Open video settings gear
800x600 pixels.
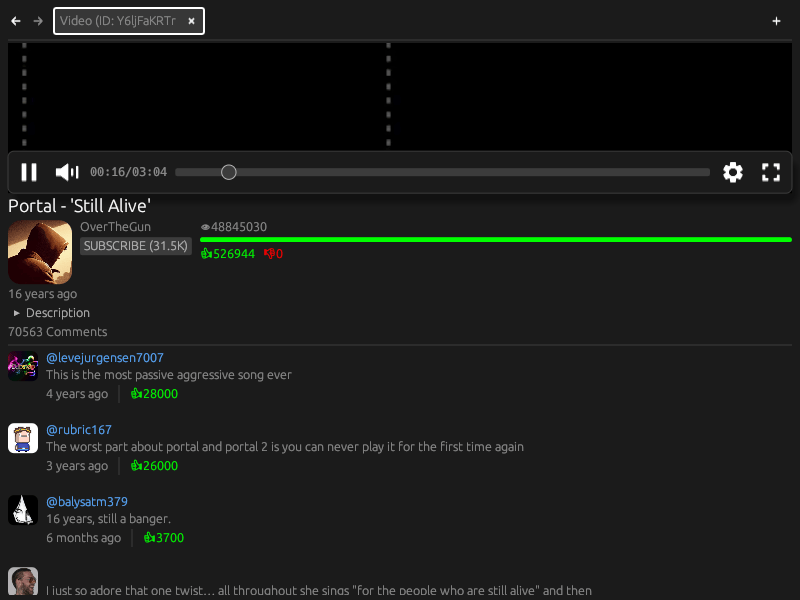point(733,172)
